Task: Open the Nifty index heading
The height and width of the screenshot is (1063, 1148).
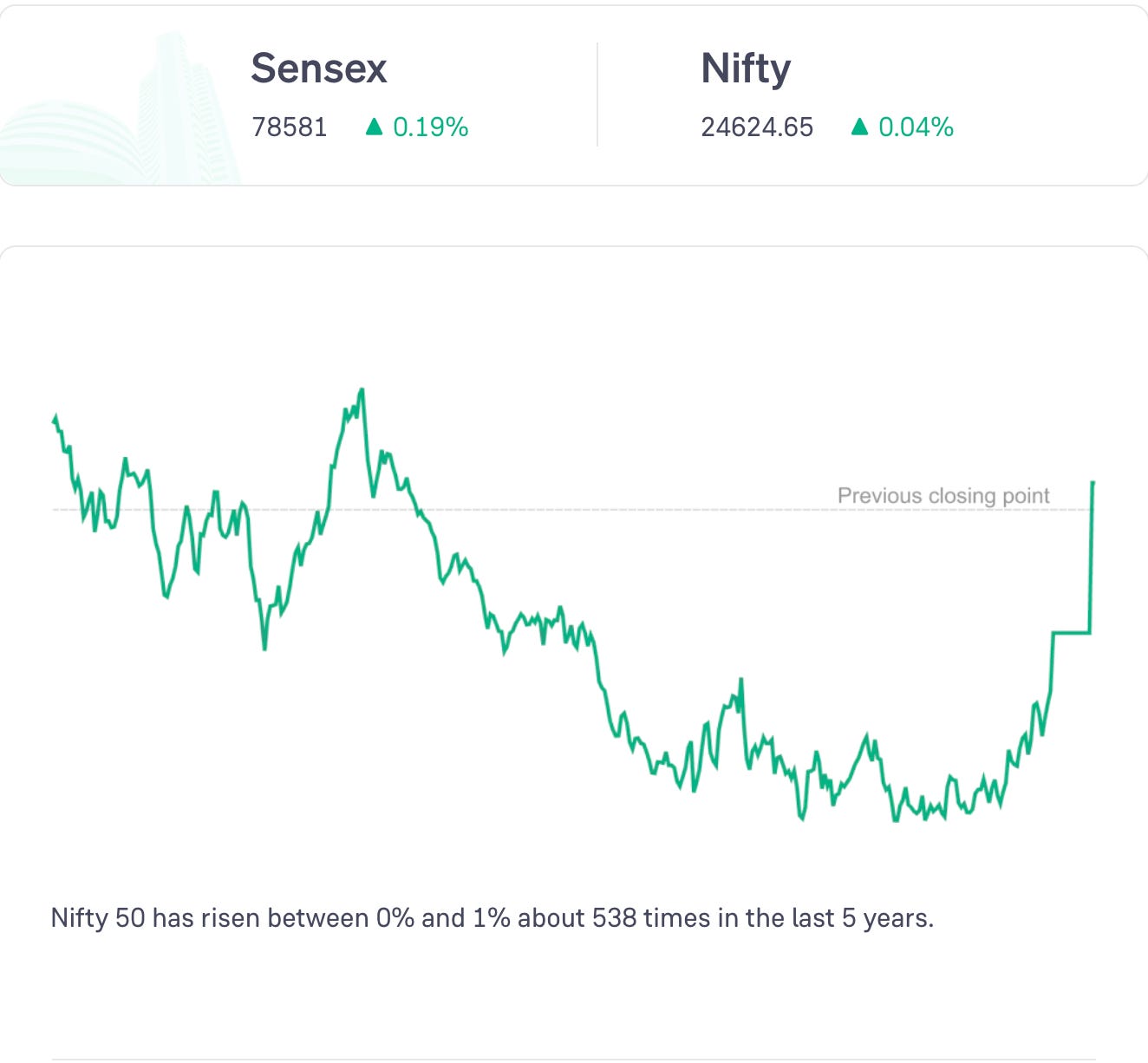Action: [x=746, y=68]
